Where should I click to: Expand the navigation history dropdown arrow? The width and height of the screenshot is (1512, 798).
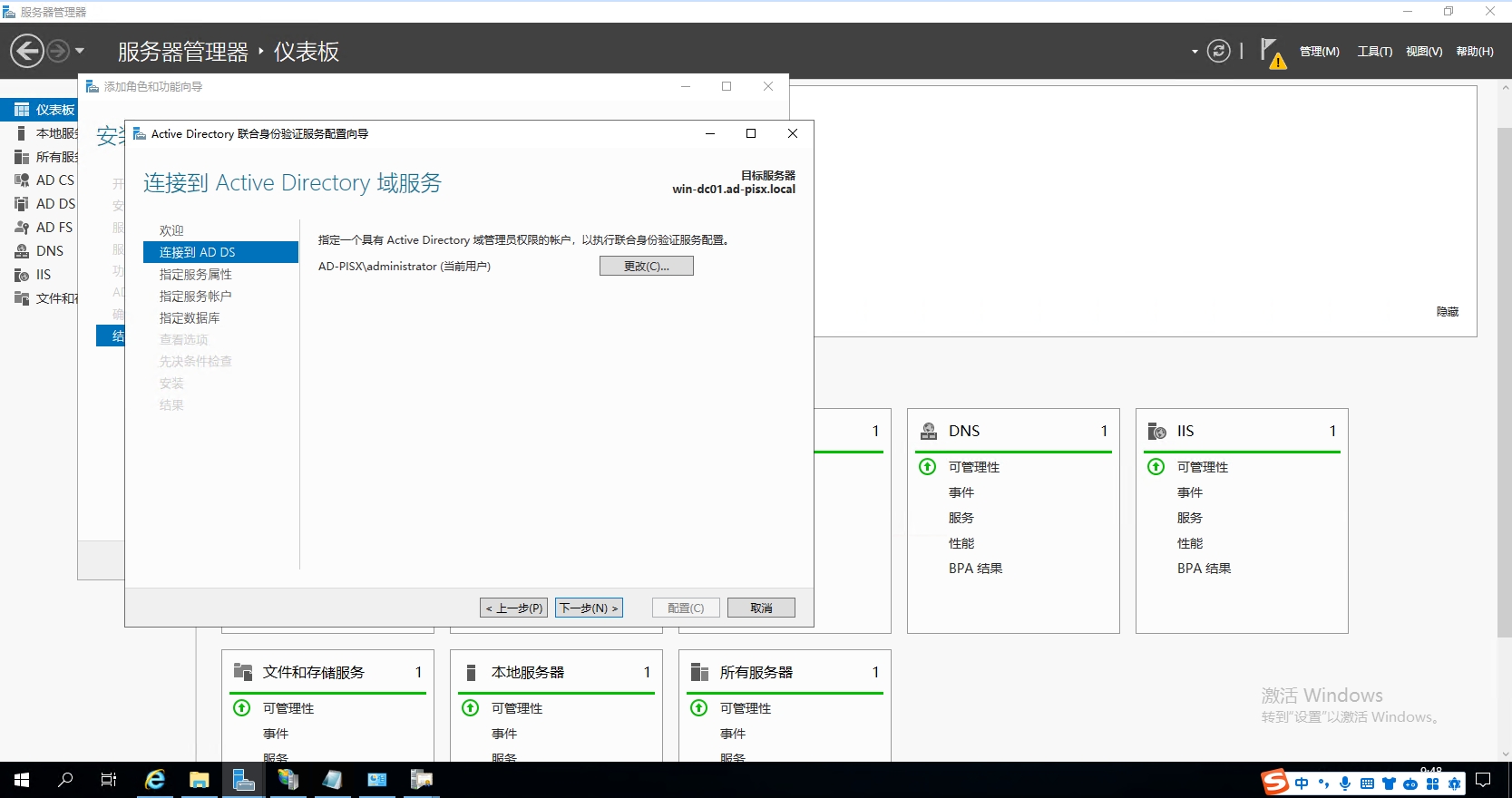click(x=80, y=51)
